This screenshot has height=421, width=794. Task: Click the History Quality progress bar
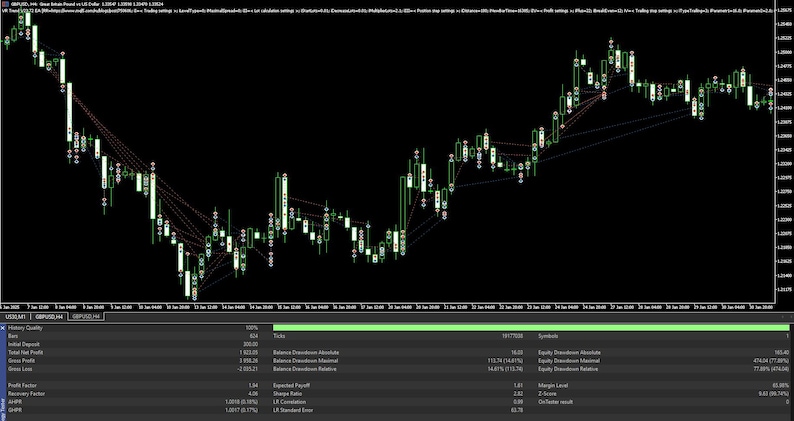coord(531,328)
